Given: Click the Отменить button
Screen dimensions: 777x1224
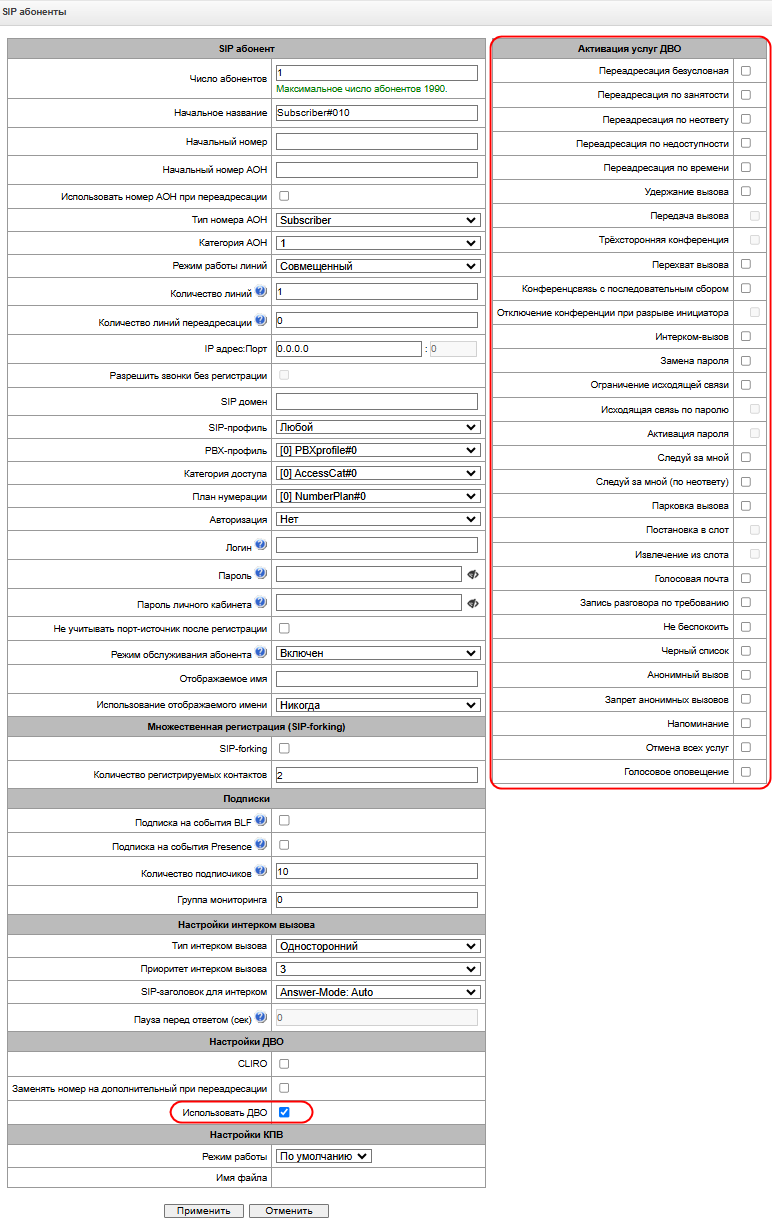Looking at the screenshot, I should [288, 1210].
